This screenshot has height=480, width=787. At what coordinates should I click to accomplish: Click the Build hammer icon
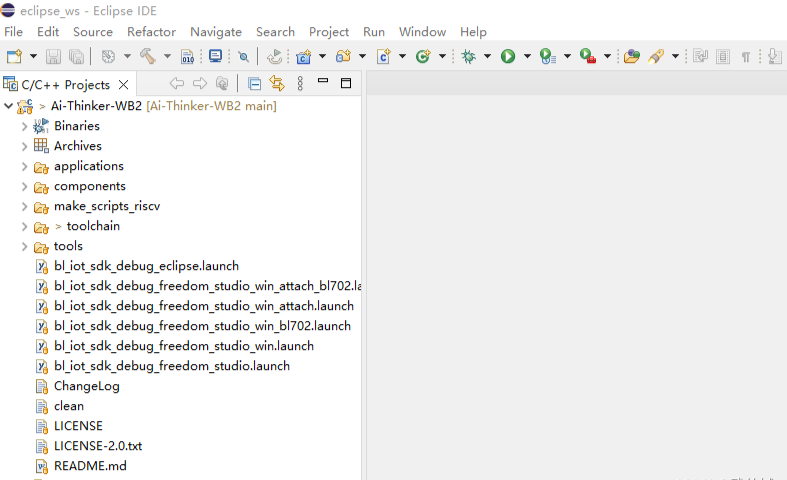[x=148, y=56]
